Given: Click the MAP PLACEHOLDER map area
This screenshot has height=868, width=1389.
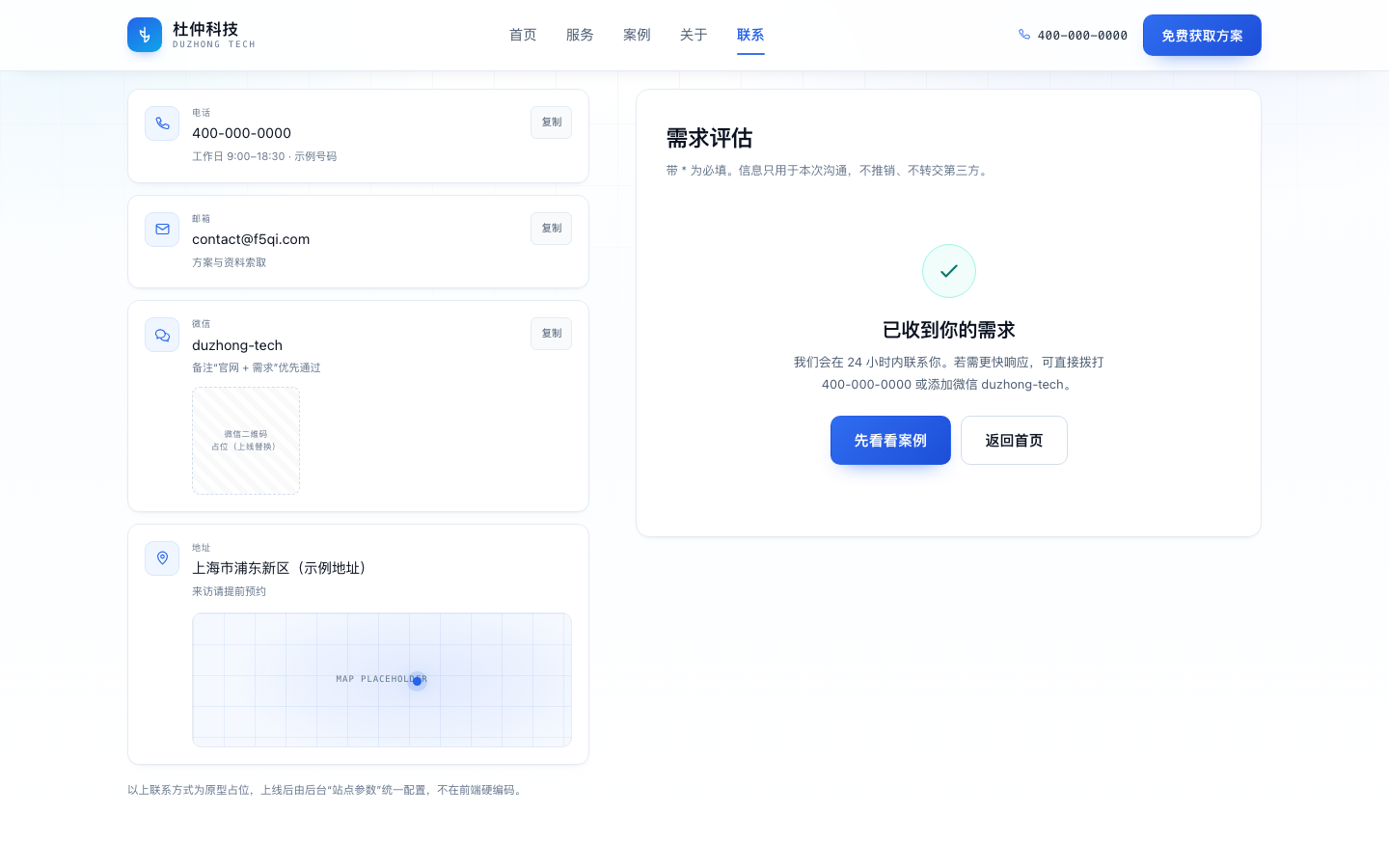Looking at the screenshot, I should (382, 680).
